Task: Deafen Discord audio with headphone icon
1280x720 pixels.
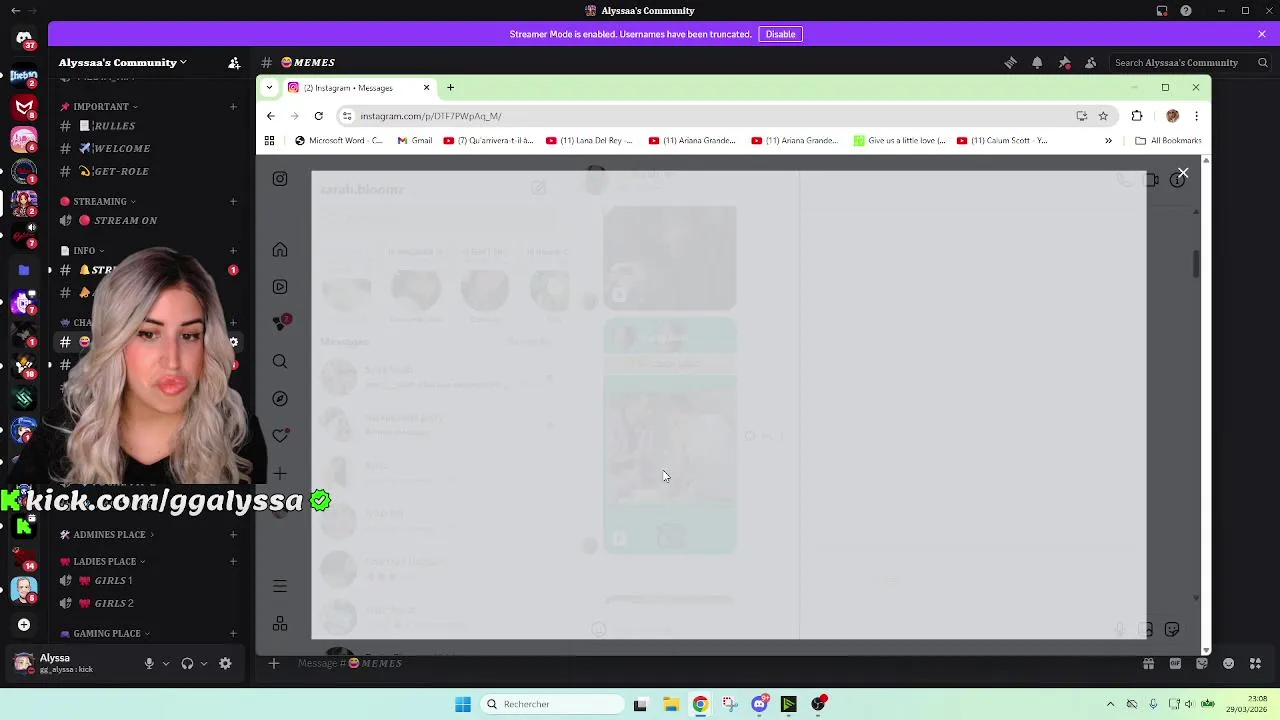Action: (x=187, y=663)
